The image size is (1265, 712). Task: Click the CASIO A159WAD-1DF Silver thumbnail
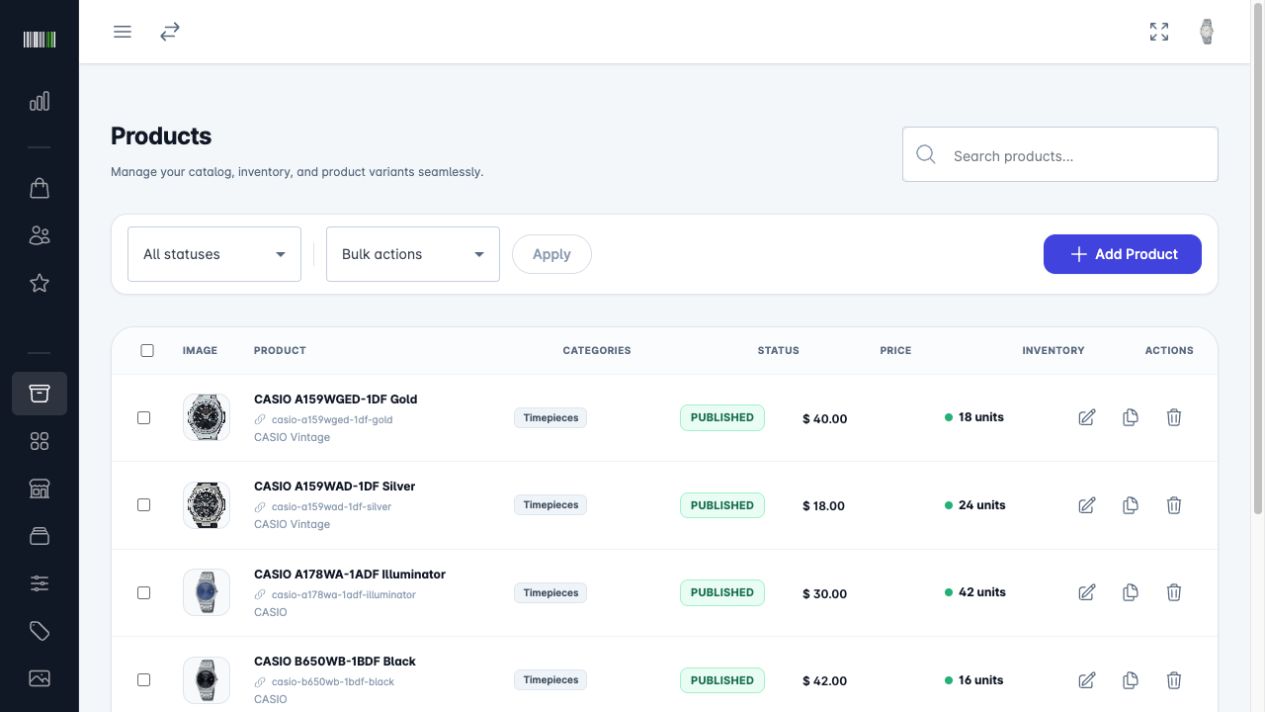click(206, 505)
